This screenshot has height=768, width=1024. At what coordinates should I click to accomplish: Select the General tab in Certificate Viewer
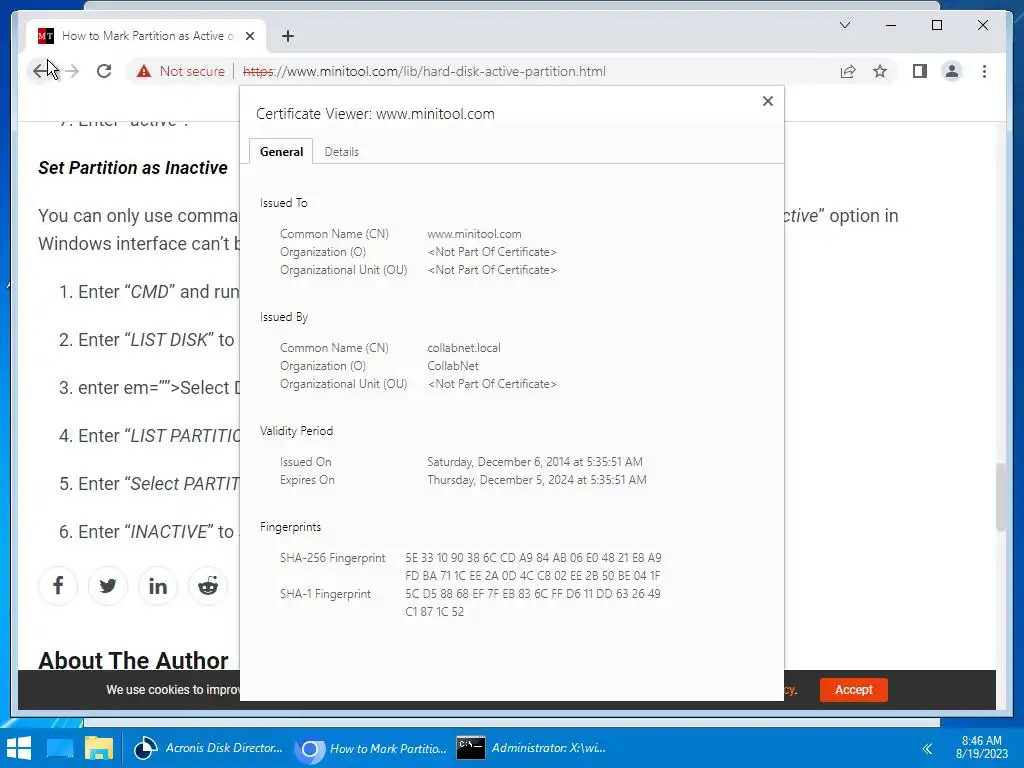[281, 152]
